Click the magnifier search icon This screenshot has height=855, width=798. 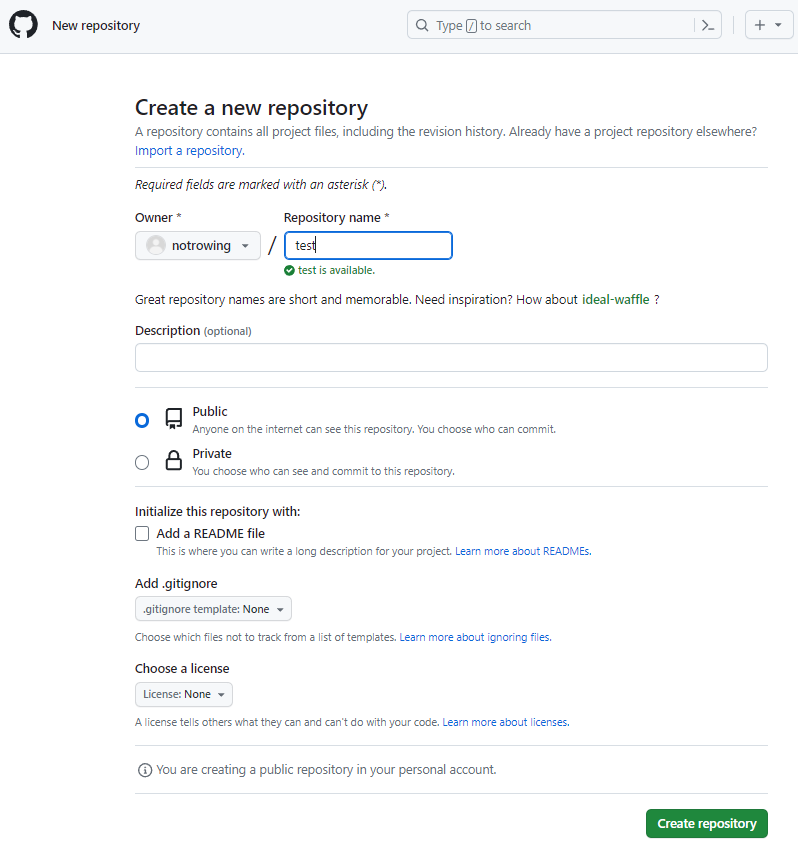[x=422, y=26]
